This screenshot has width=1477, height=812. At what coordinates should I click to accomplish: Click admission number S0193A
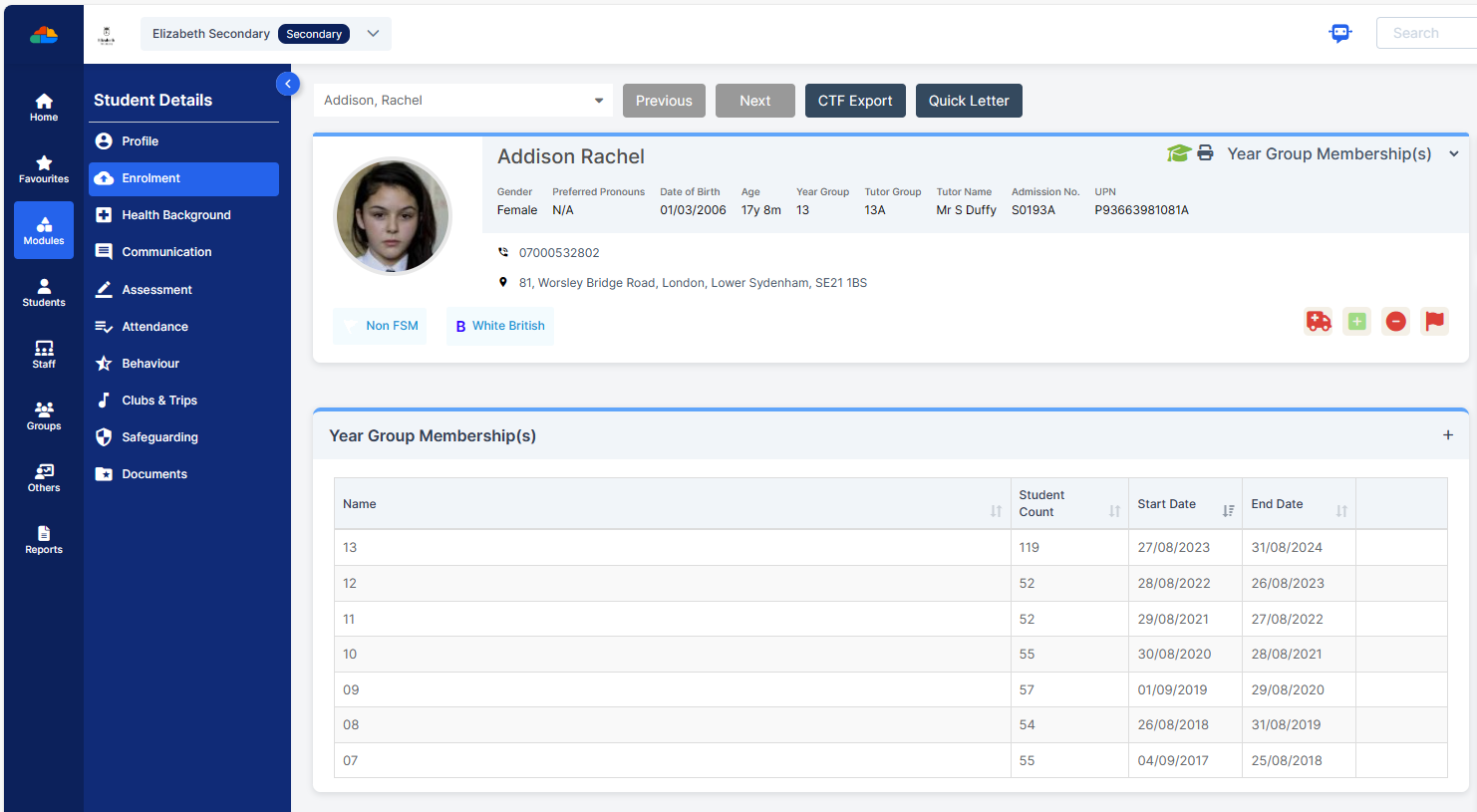1033,210
